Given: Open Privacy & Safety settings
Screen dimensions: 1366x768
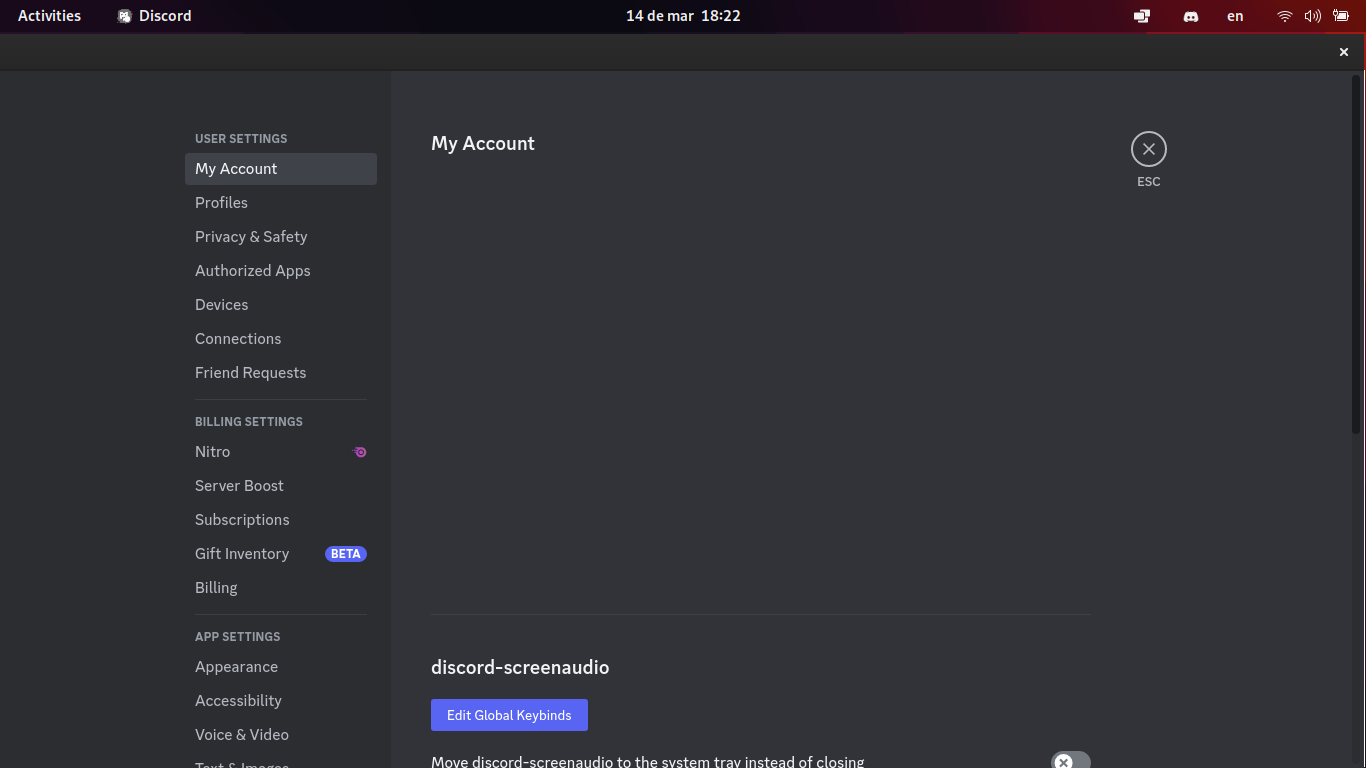Looking at the screenshot, I should coord(251,236).
